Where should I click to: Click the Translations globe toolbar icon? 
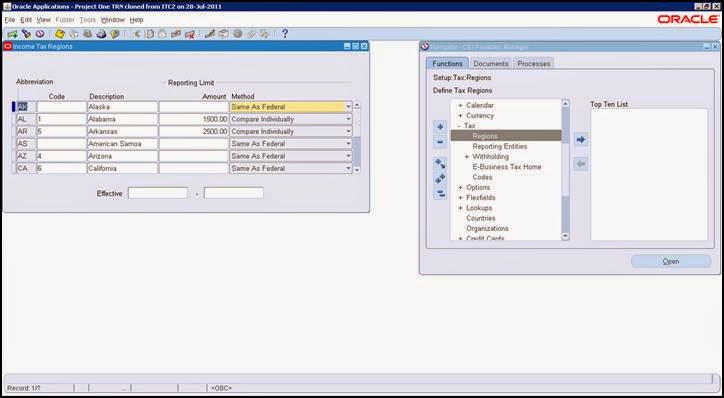(238, 34)
